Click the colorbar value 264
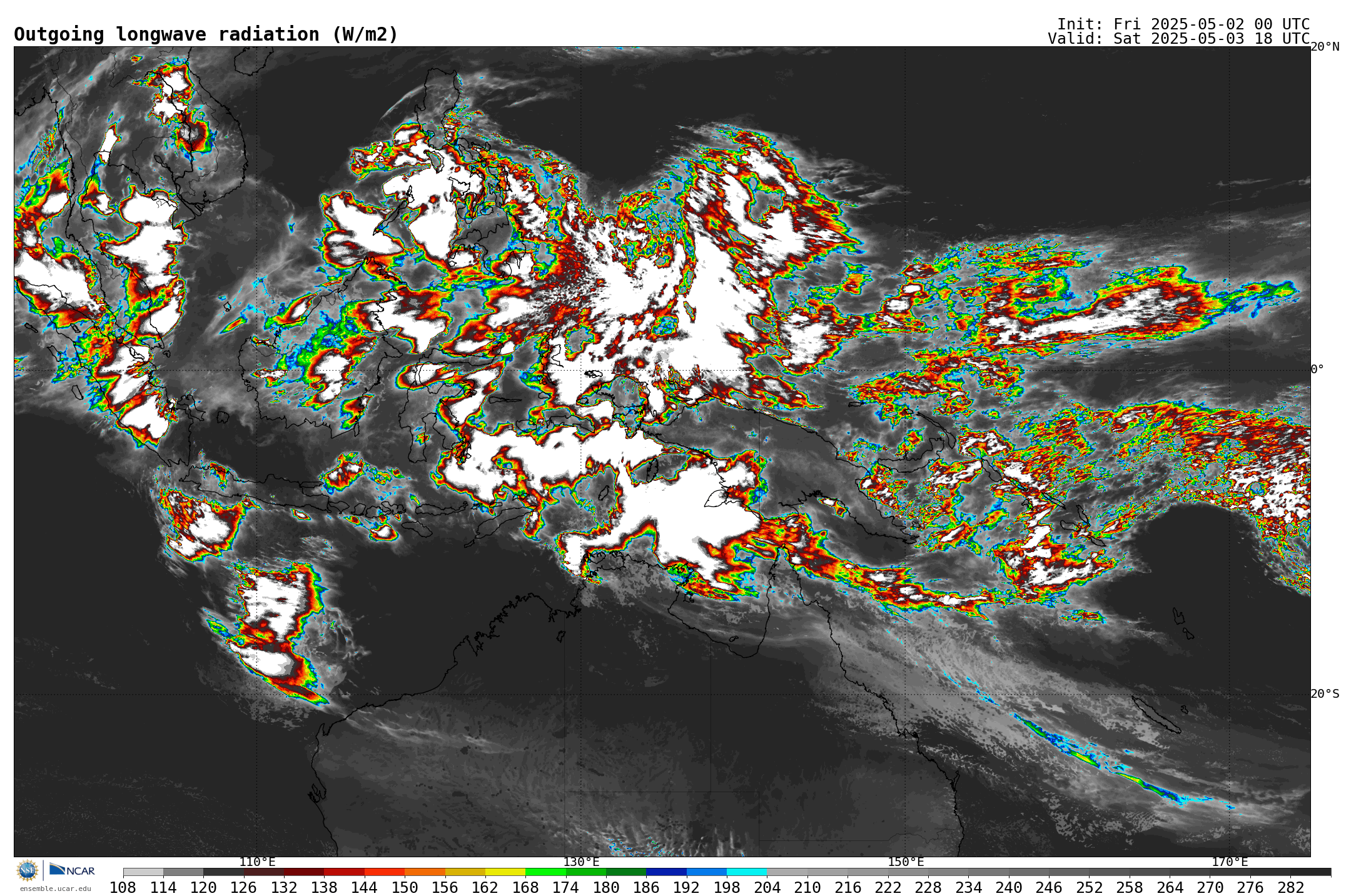 click(x=1170, y=888)
